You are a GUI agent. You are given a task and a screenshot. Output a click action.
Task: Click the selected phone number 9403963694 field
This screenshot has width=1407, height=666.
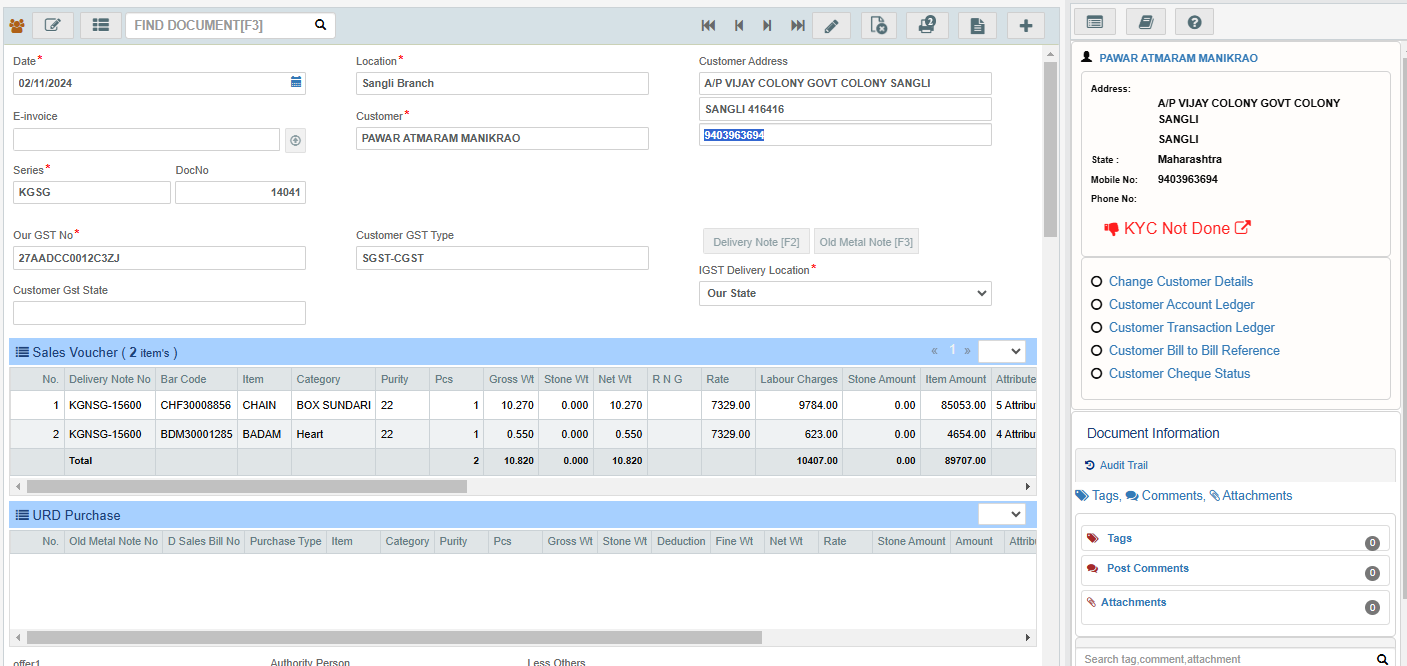pos(845,135)
